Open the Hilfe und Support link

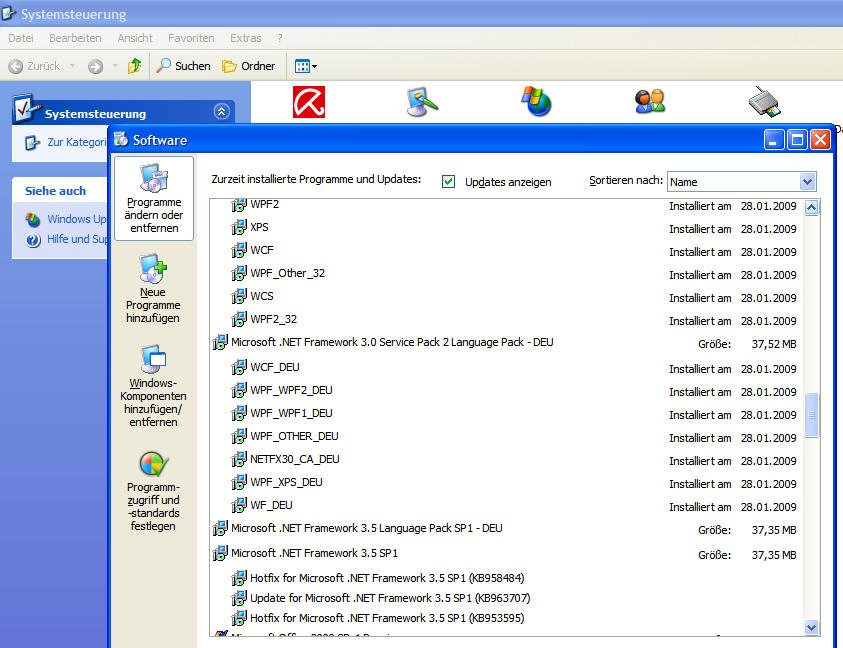click(77, 239)
